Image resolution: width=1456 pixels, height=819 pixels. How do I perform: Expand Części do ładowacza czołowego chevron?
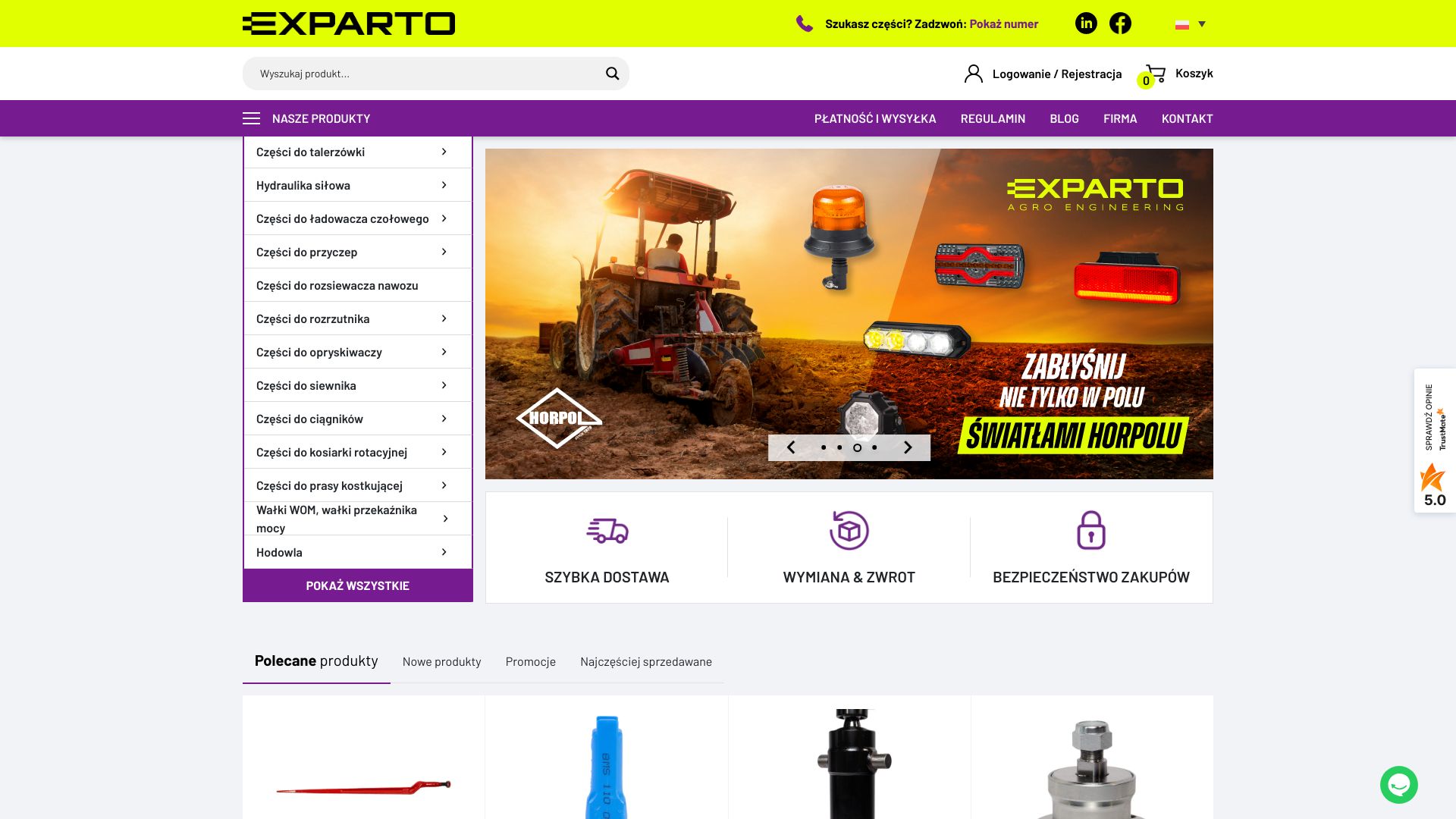point(444,218)
